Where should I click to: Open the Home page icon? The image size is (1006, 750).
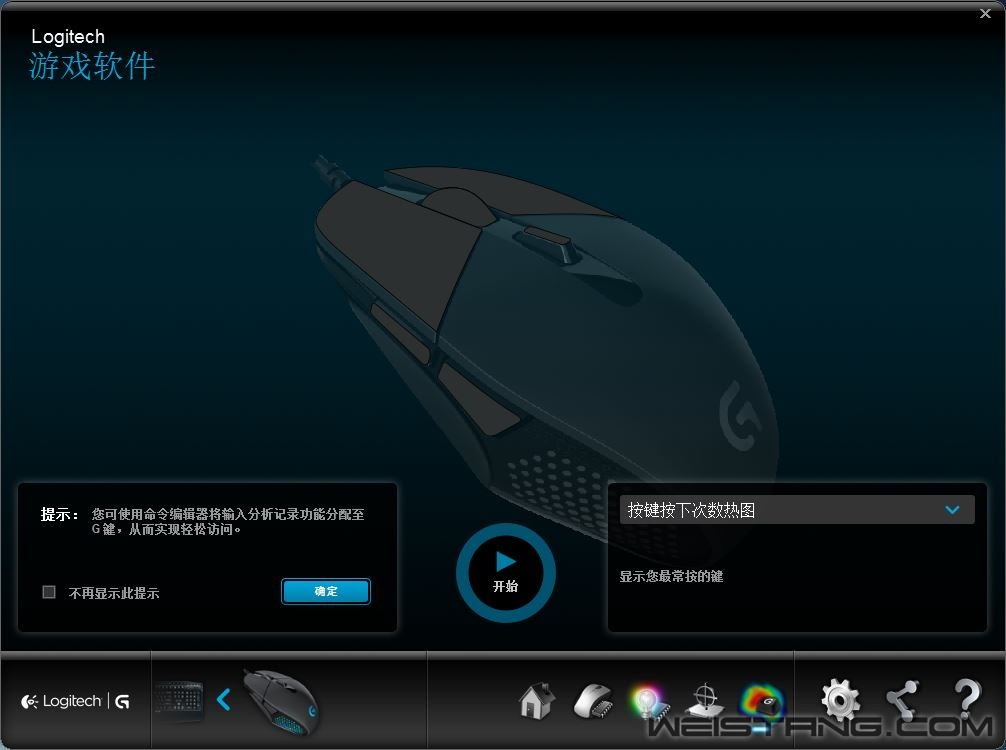[x=537, y=701]
